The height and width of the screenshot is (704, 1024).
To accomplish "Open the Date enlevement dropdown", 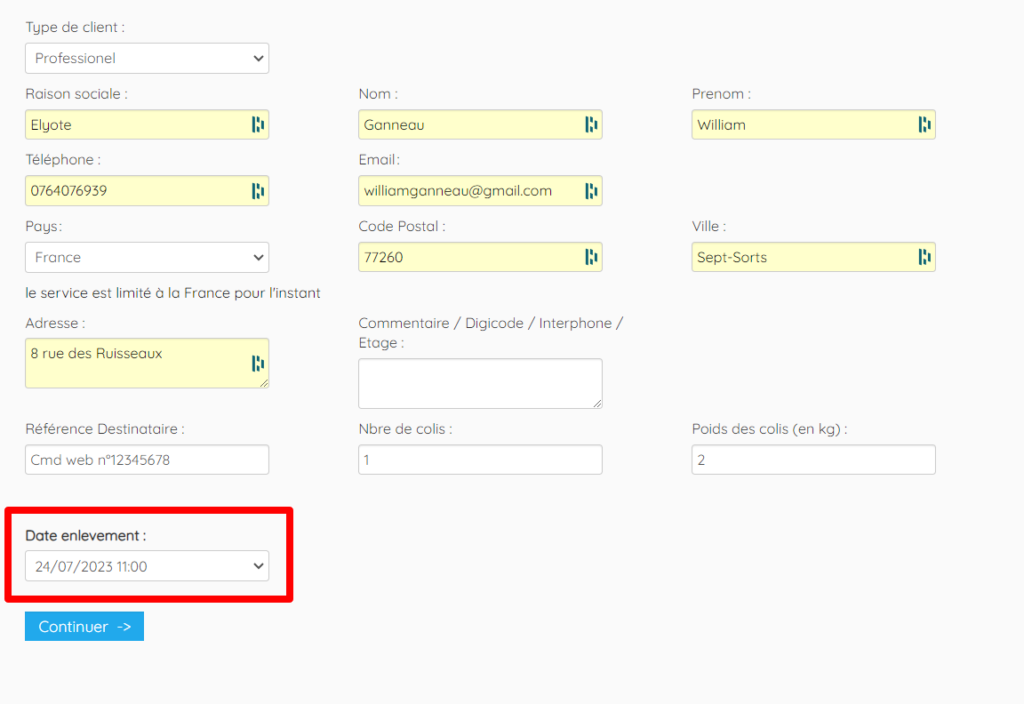I will click(x=147, y=566).
